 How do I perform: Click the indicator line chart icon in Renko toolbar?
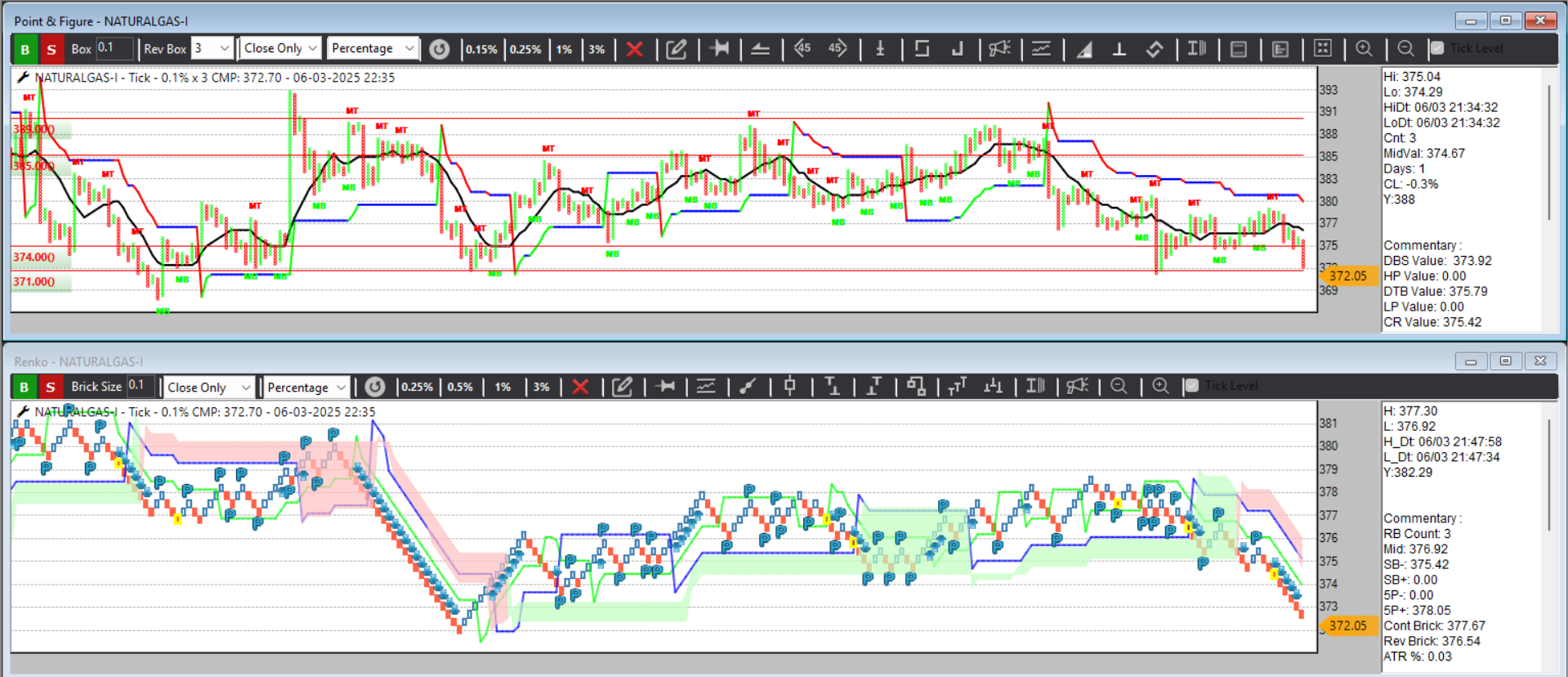pos(706,386)
